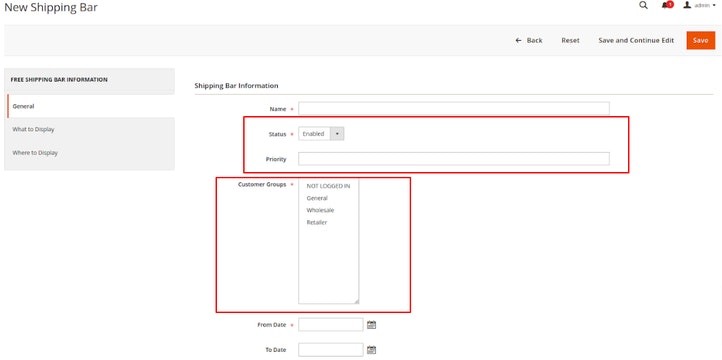Focus the Priority input field
The image size is (722, 360).
454,159
